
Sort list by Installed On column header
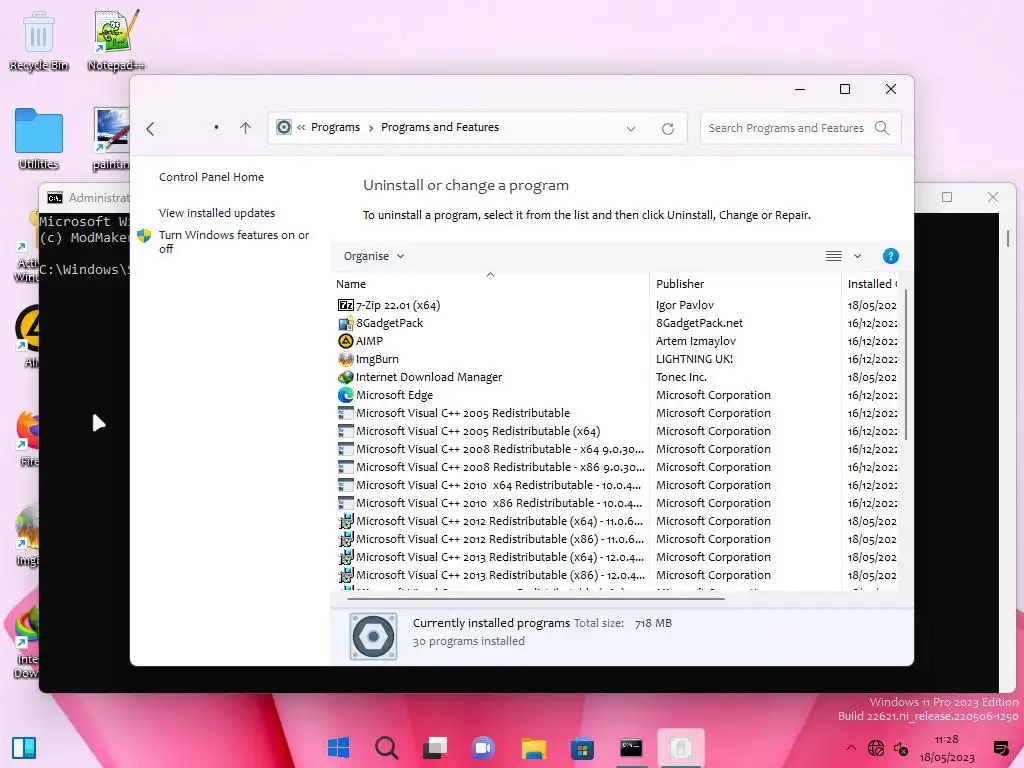(x=872, y=284)
